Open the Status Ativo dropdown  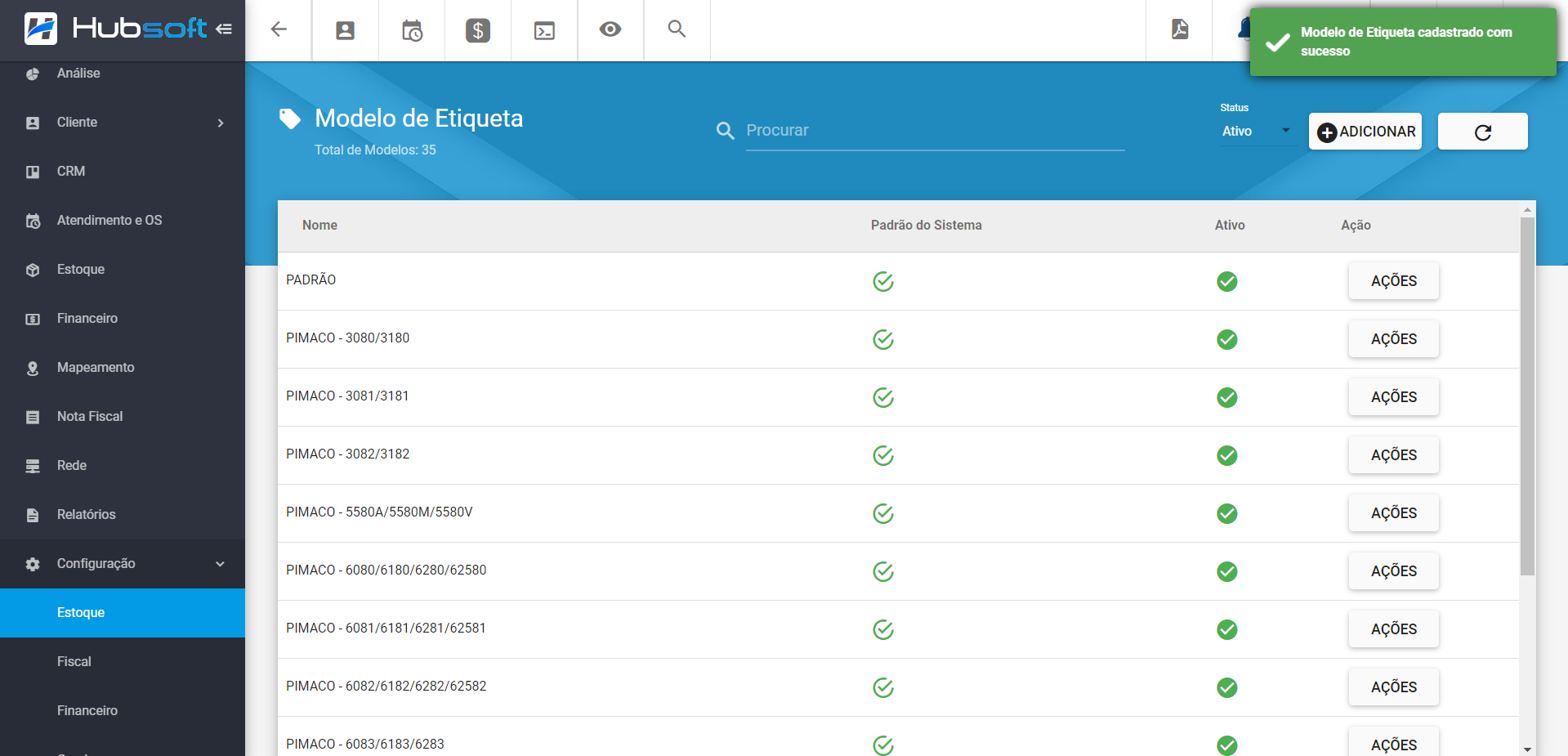click(x=1257, y=131)
